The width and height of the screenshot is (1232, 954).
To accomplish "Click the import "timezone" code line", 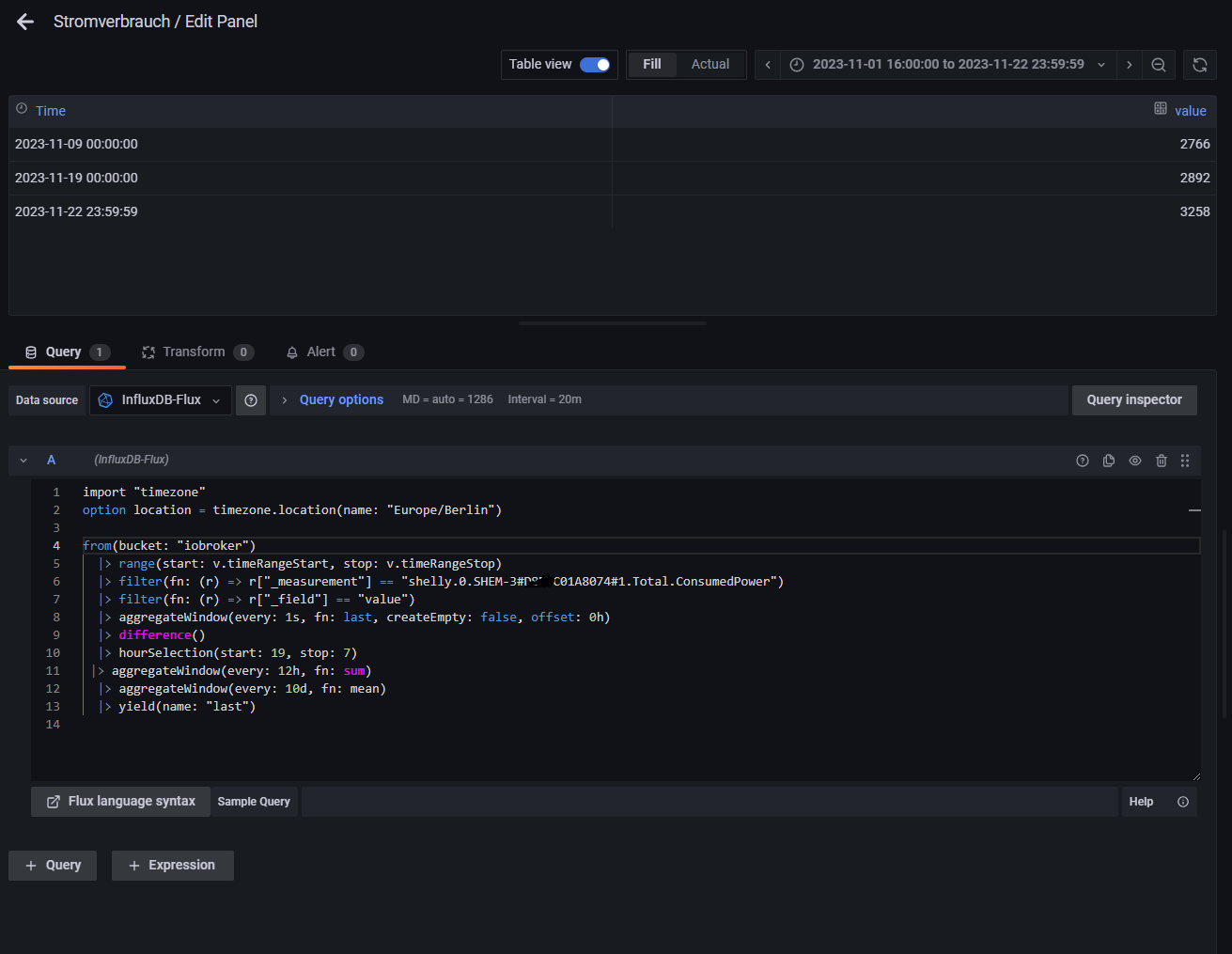I will point(144,493).
